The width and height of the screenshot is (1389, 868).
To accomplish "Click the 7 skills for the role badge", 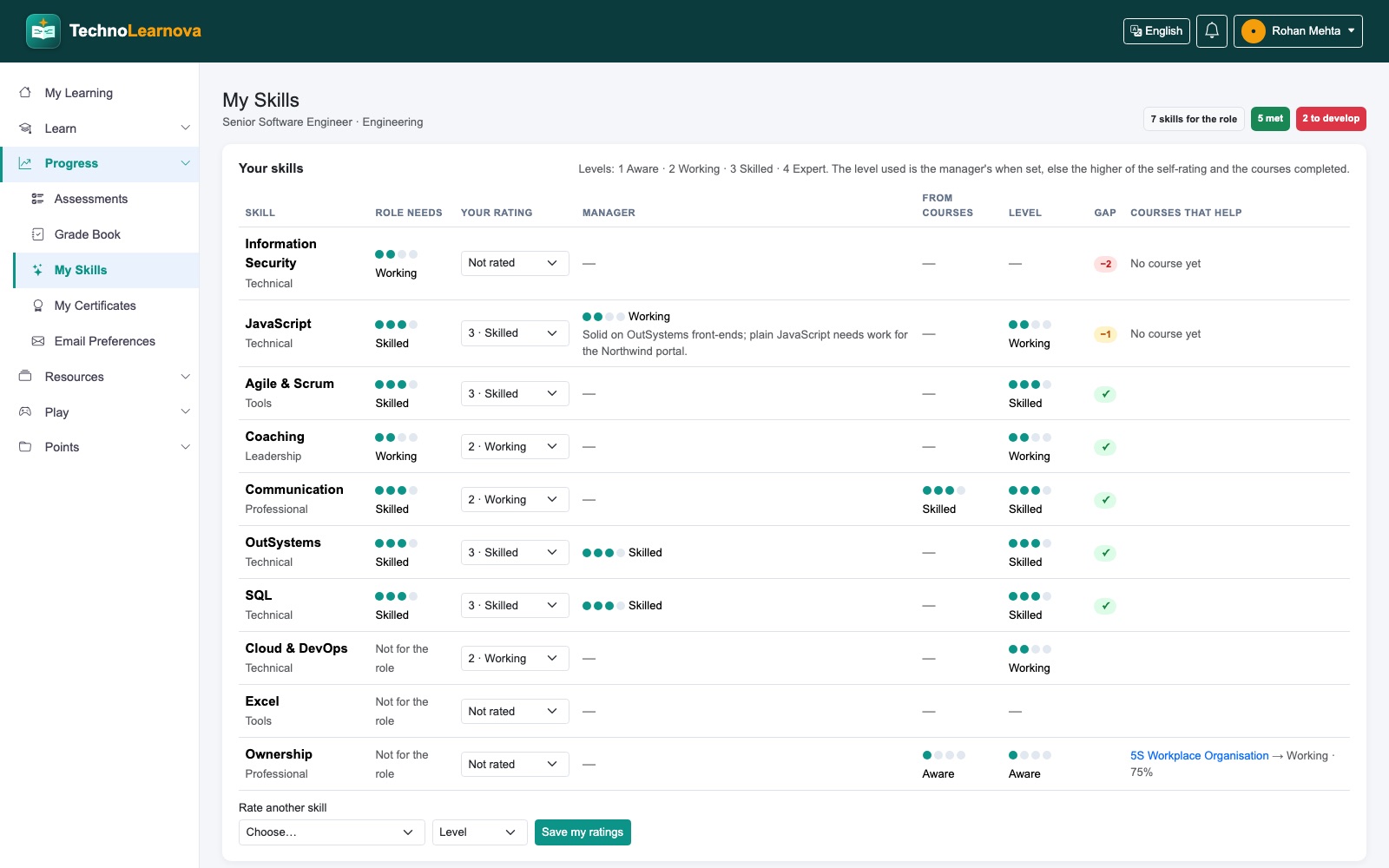I will (x=1194, y=119).
